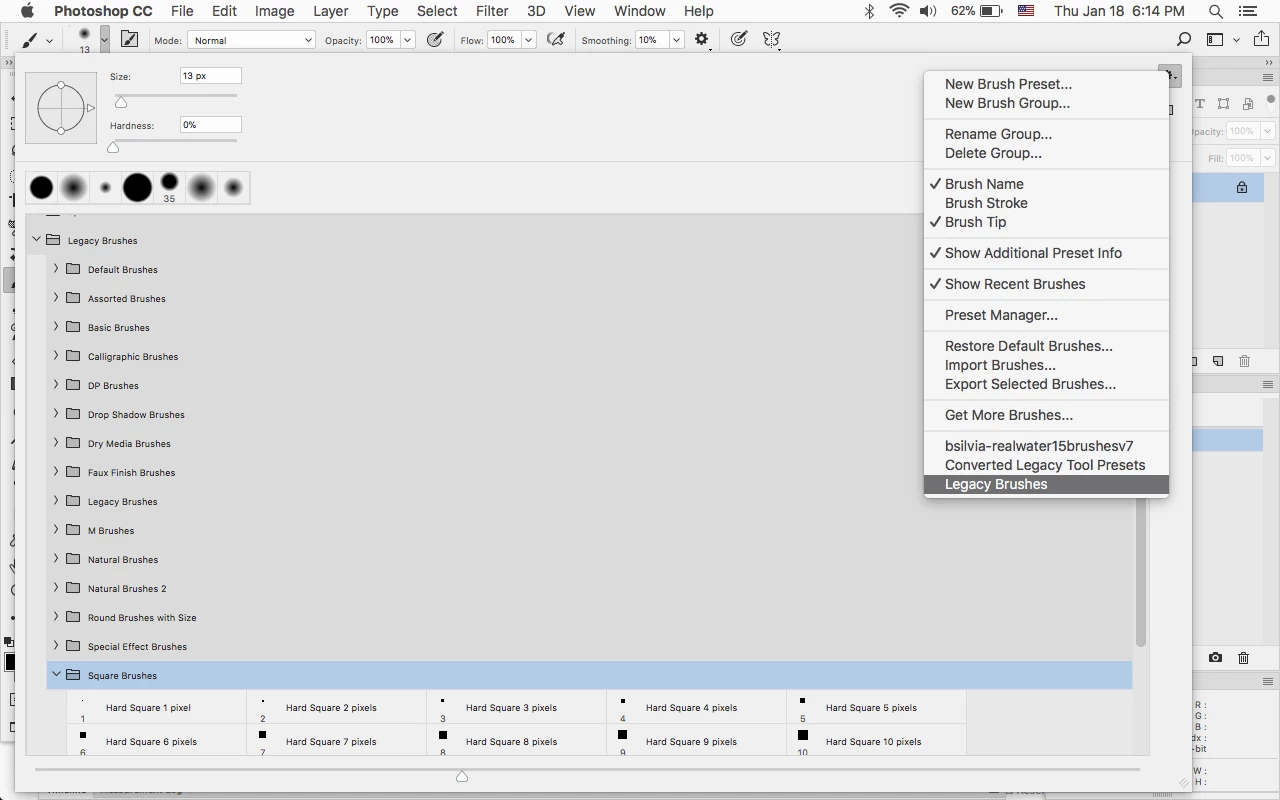Open smoothing options gear icon
Screen dimensions: 1280x800
[702, 40]
